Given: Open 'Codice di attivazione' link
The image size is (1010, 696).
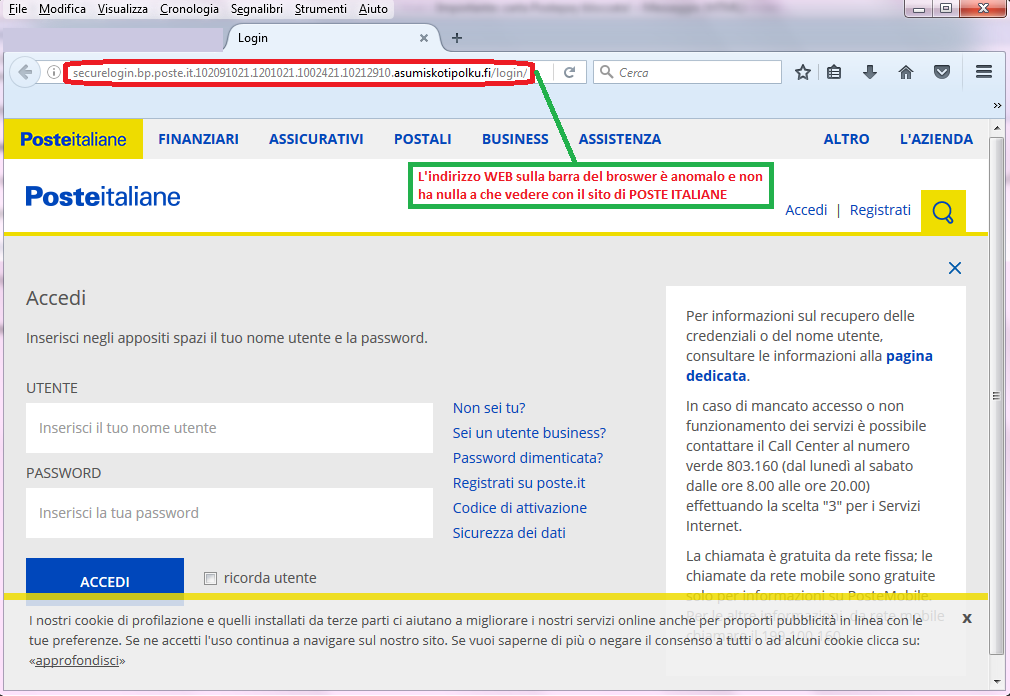Looking at the screenshot, I should click(x=520, y=508).
